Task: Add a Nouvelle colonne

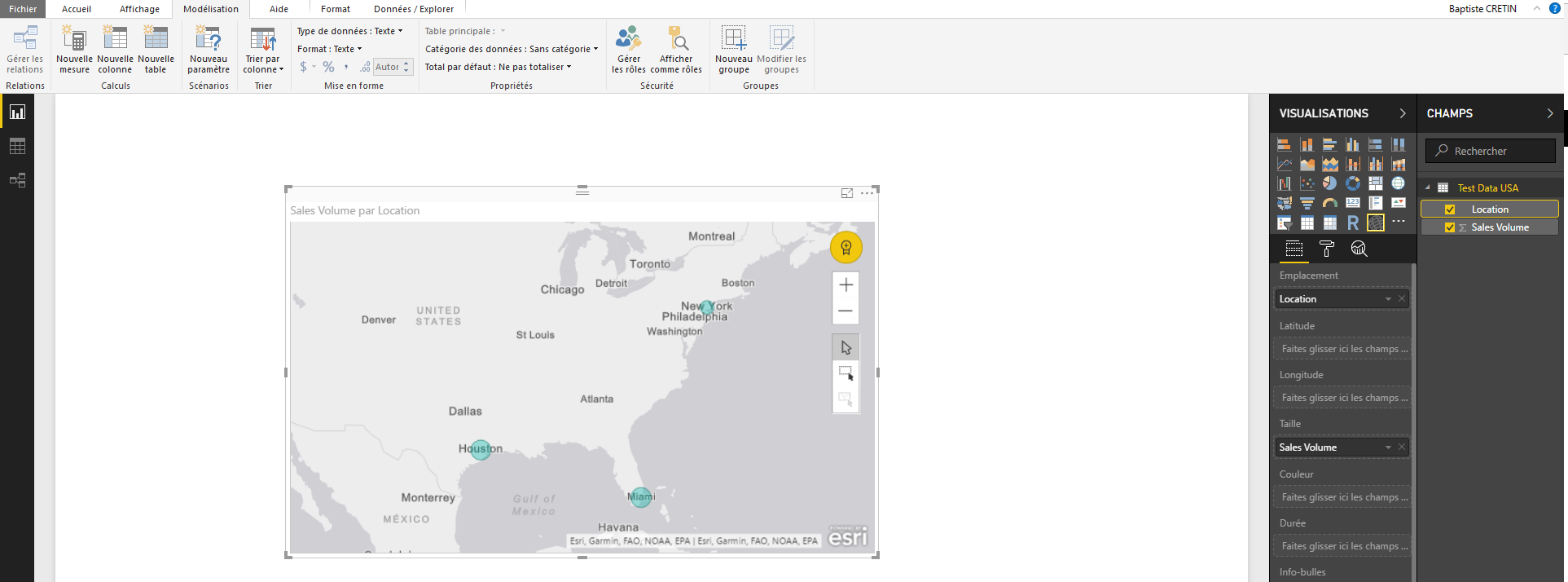Action: pos(115,50)
